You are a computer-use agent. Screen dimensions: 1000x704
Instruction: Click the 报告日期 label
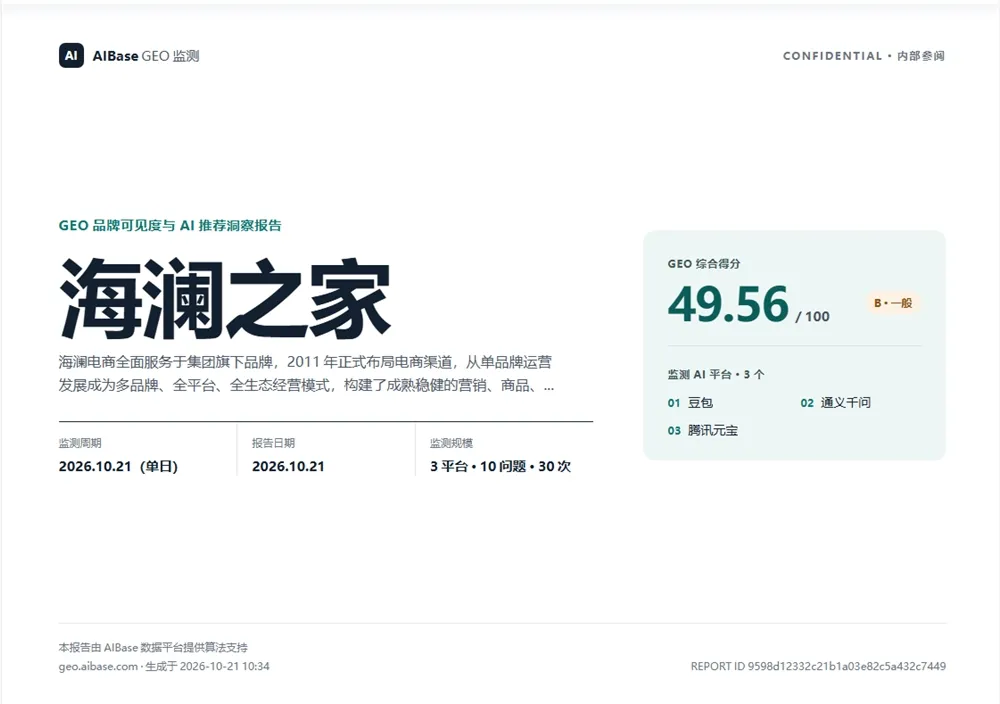[273, 443]
